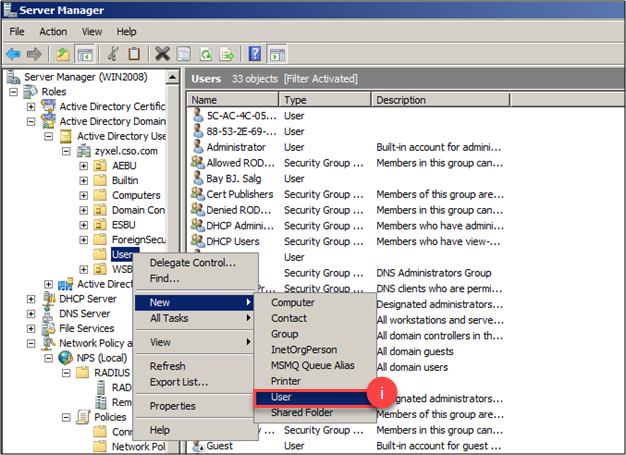The image size is (626, 455).
Task: Collapse Active Directory Domain Services node
Action: click(x=31, y=121)
